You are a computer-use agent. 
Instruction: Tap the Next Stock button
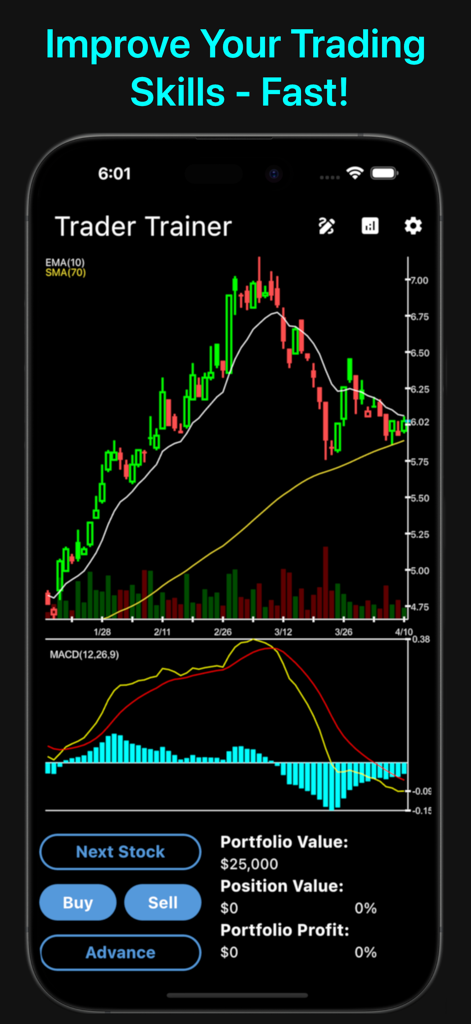coord(120,852)
